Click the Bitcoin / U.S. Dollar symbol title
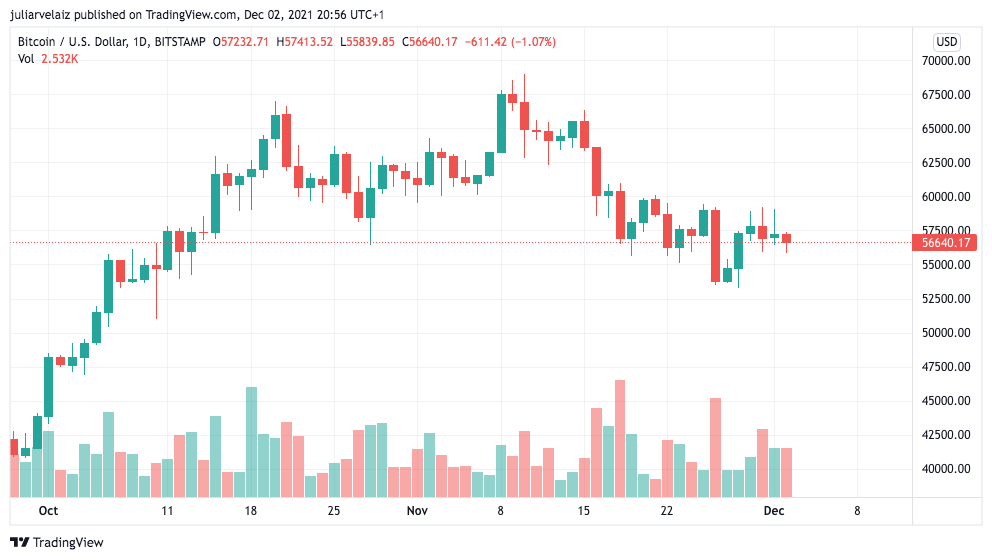 (x=71, y=42)
